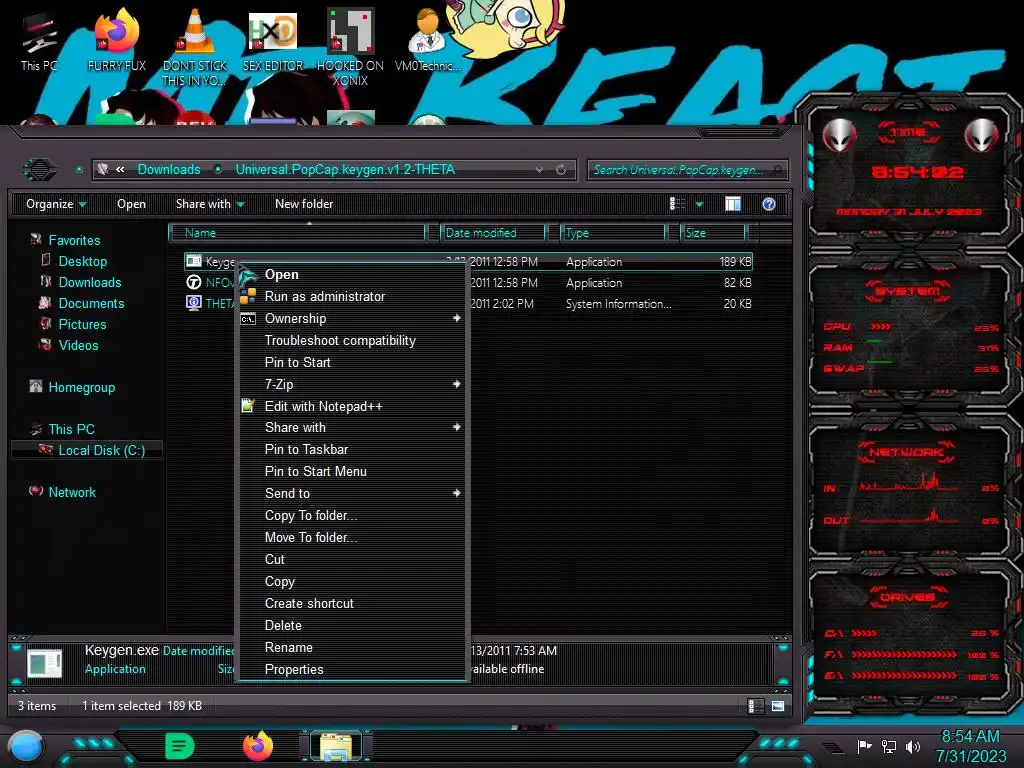Click the change view icon in toolbar
This screenshot has height=768, width=1024.
(x=677, y=204)
